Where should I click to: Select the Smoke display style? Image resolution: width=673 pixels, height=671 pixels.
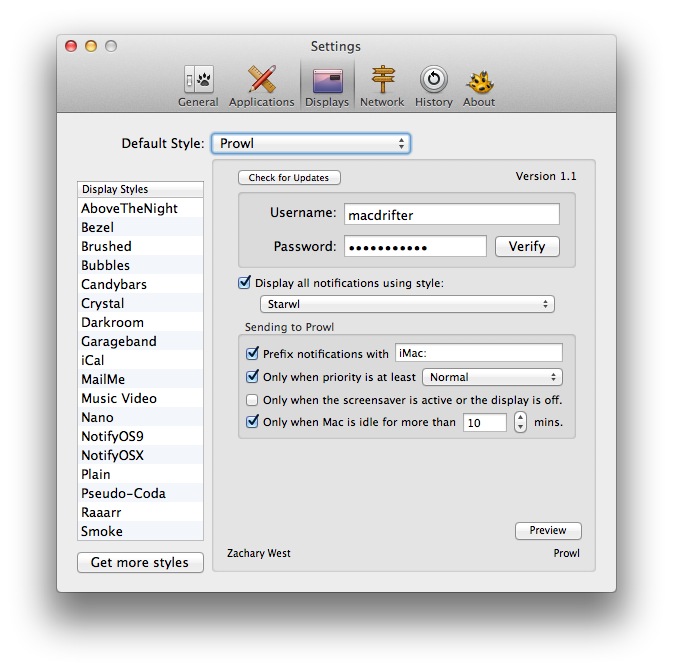click(x=140, y=531)
